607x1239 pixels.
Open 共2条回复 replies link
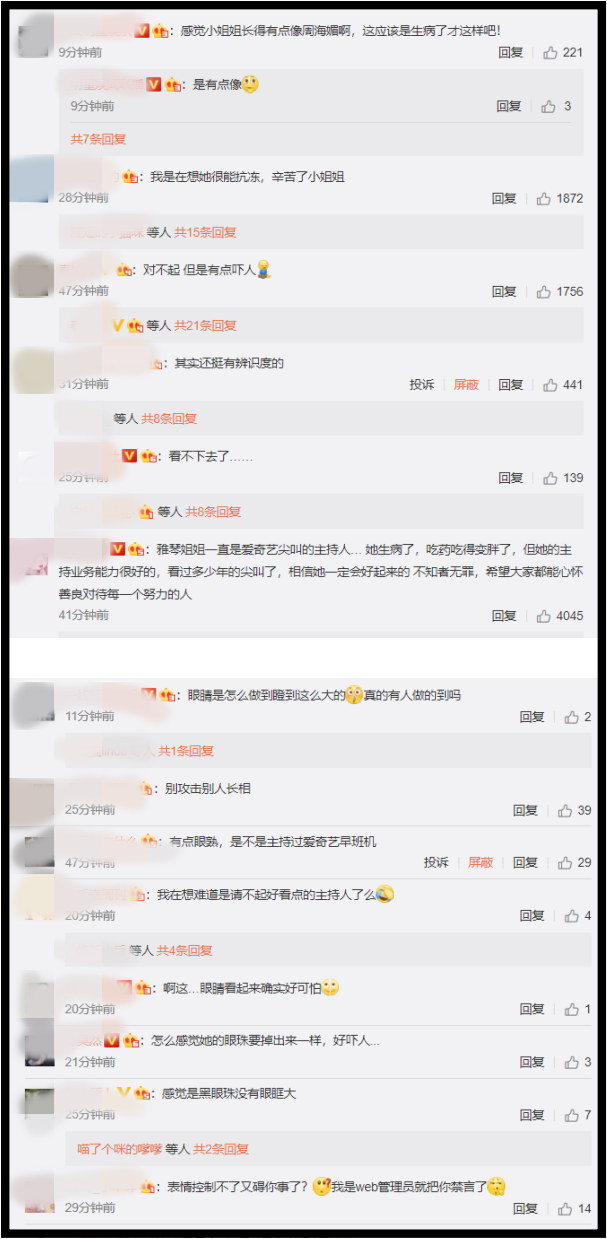221,1150
